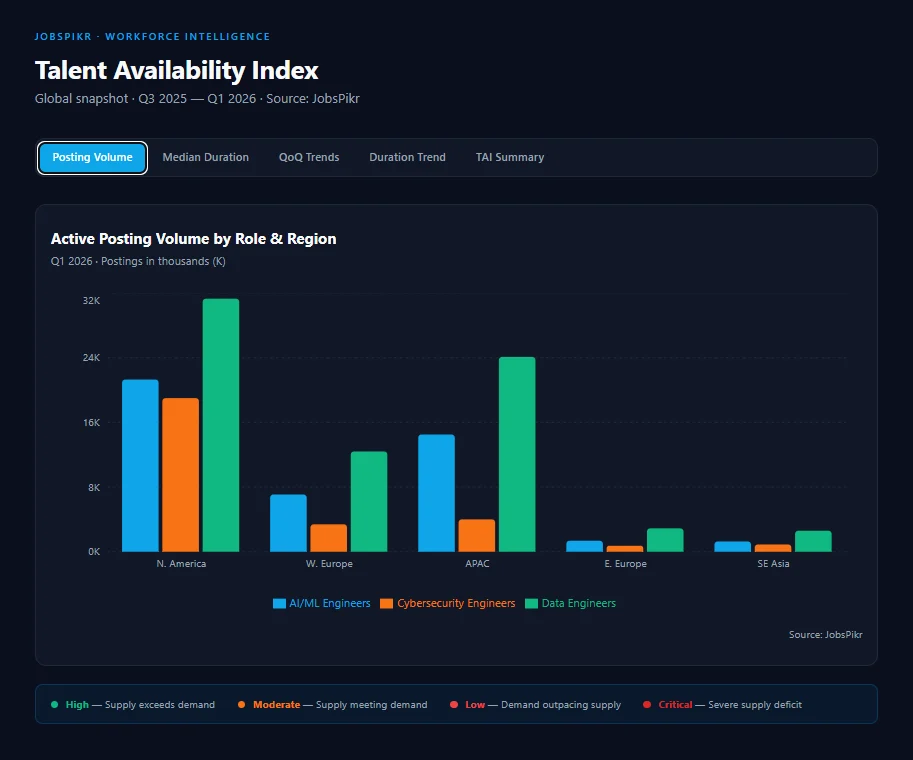Screen dimensions: 913x760
Task: Click Workforce Intelligence header link
Action: 187,36
